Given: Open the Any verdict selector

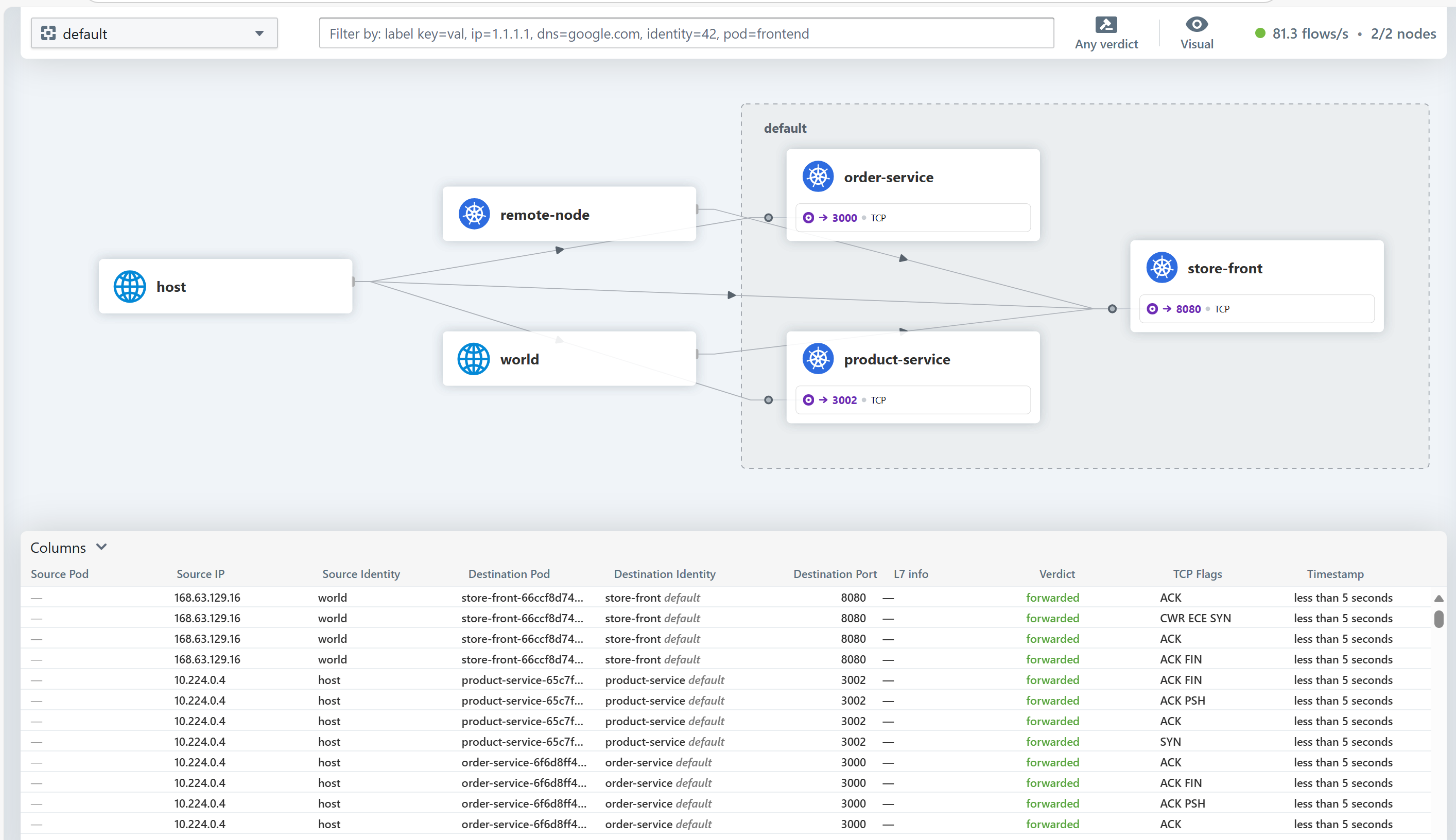Looking at the screenshot, I should (x=1106, y=44).
